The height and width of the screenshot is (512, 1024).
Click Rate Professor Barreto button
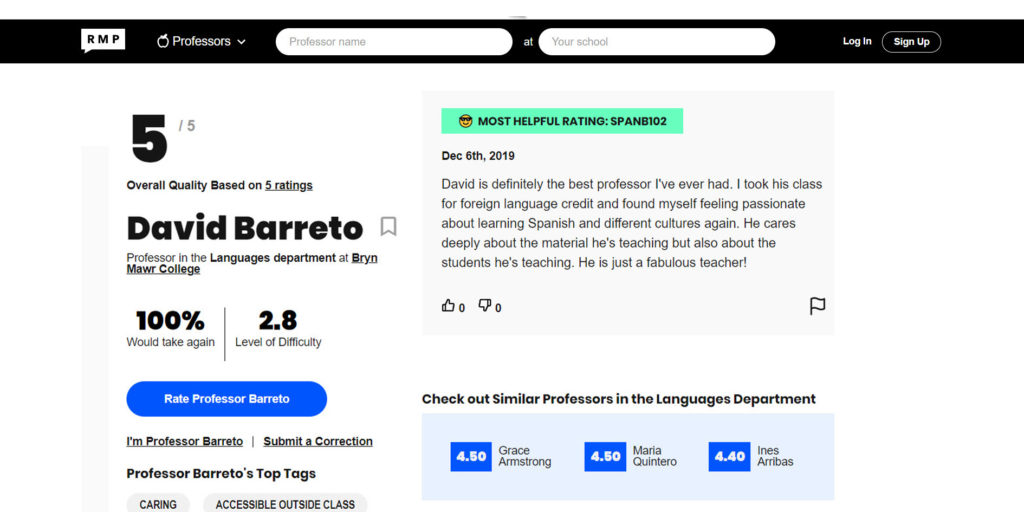(227, 399)
